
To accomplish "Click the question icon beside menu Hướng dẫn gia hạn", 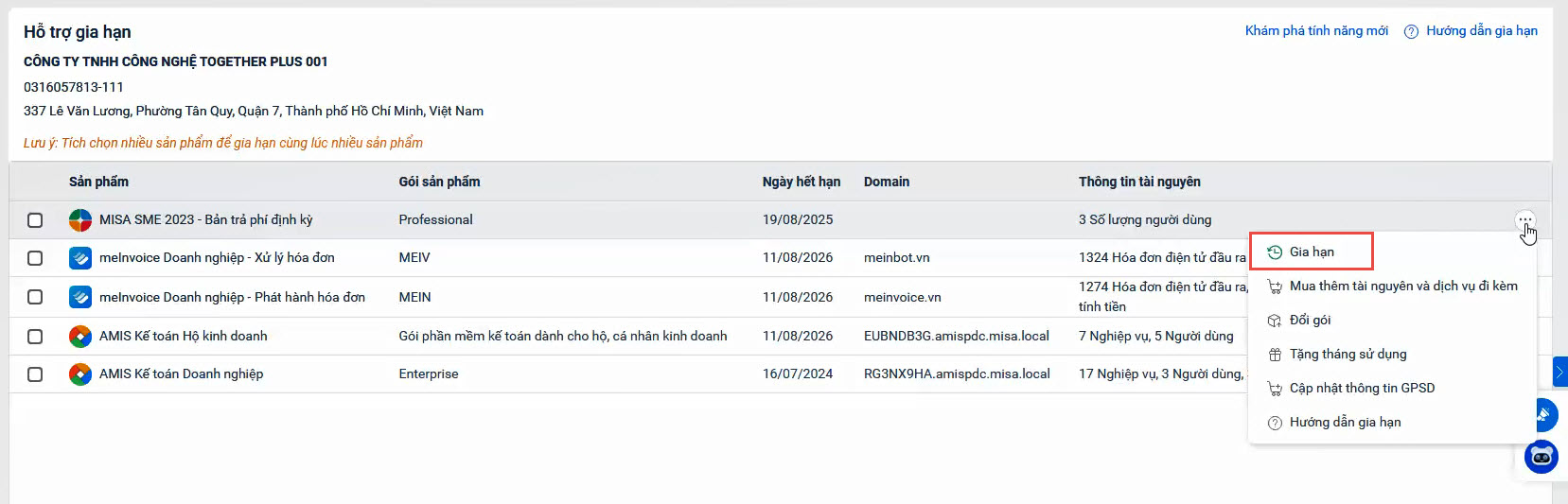I will click(1275, 423).
